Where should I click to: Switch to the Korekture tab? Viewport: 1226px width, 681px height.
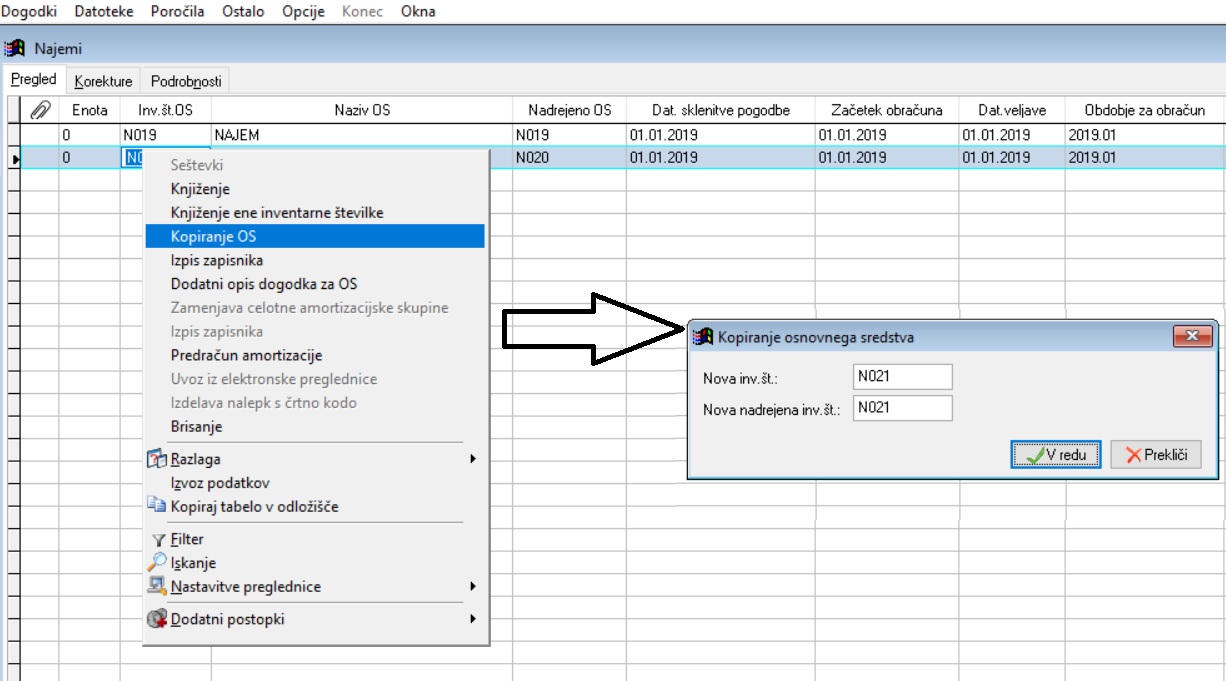click(x=103, y=82)
